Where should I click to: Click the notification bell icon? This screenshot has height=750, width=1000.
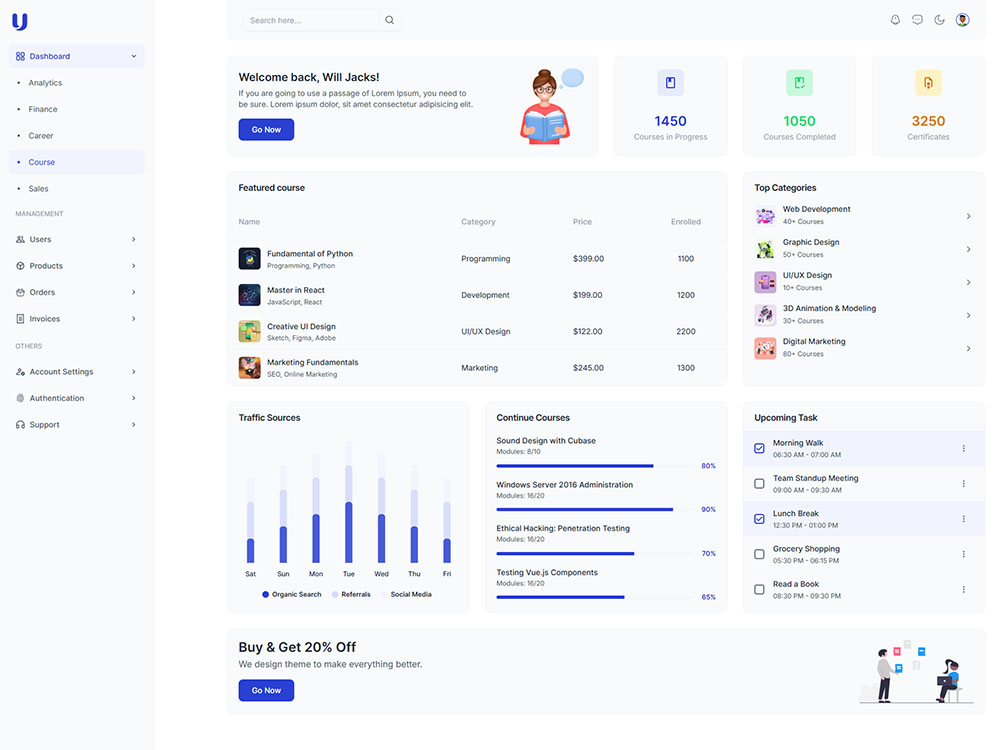[x=895, y=20]
